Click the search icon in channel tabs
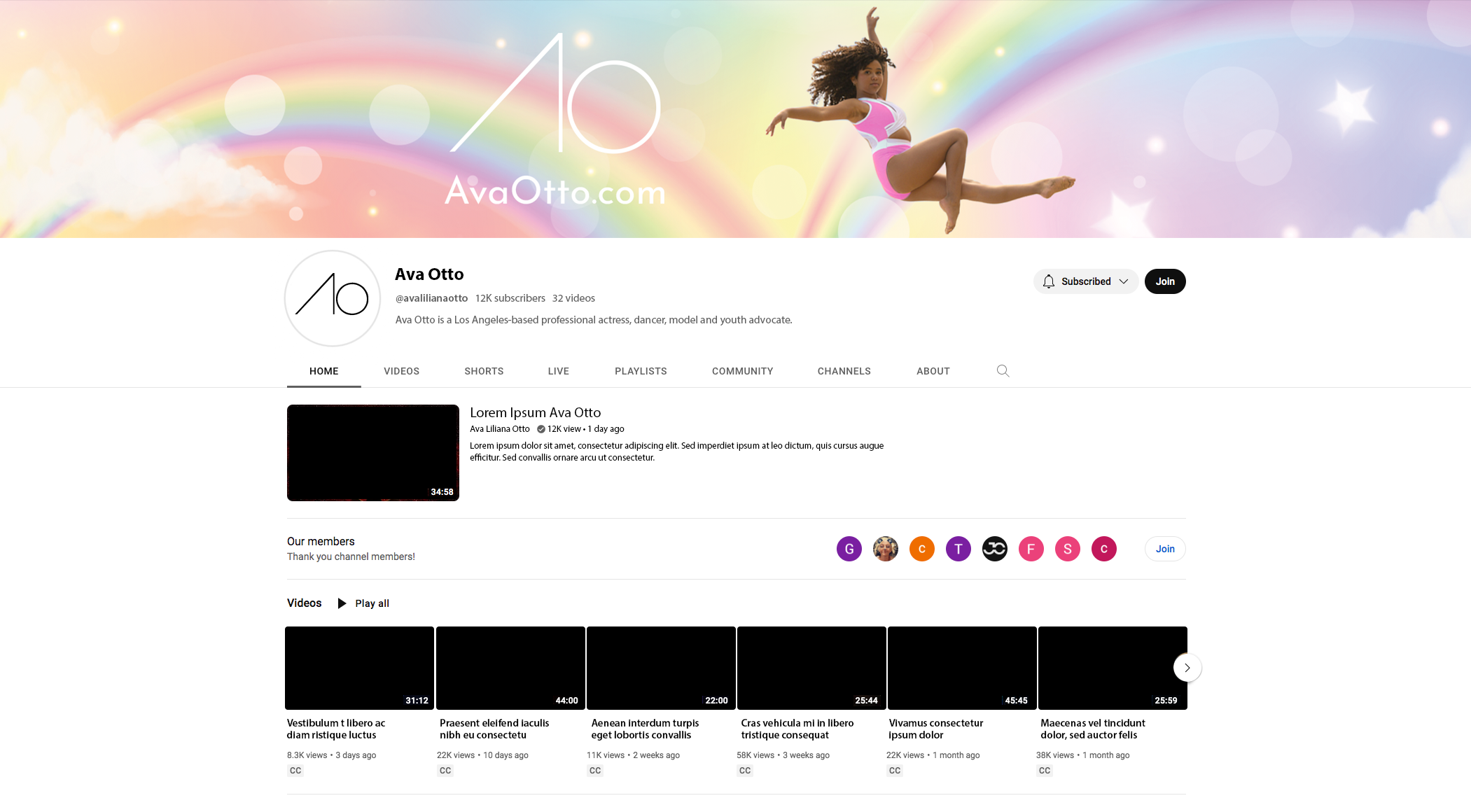 pos(1003,371)
